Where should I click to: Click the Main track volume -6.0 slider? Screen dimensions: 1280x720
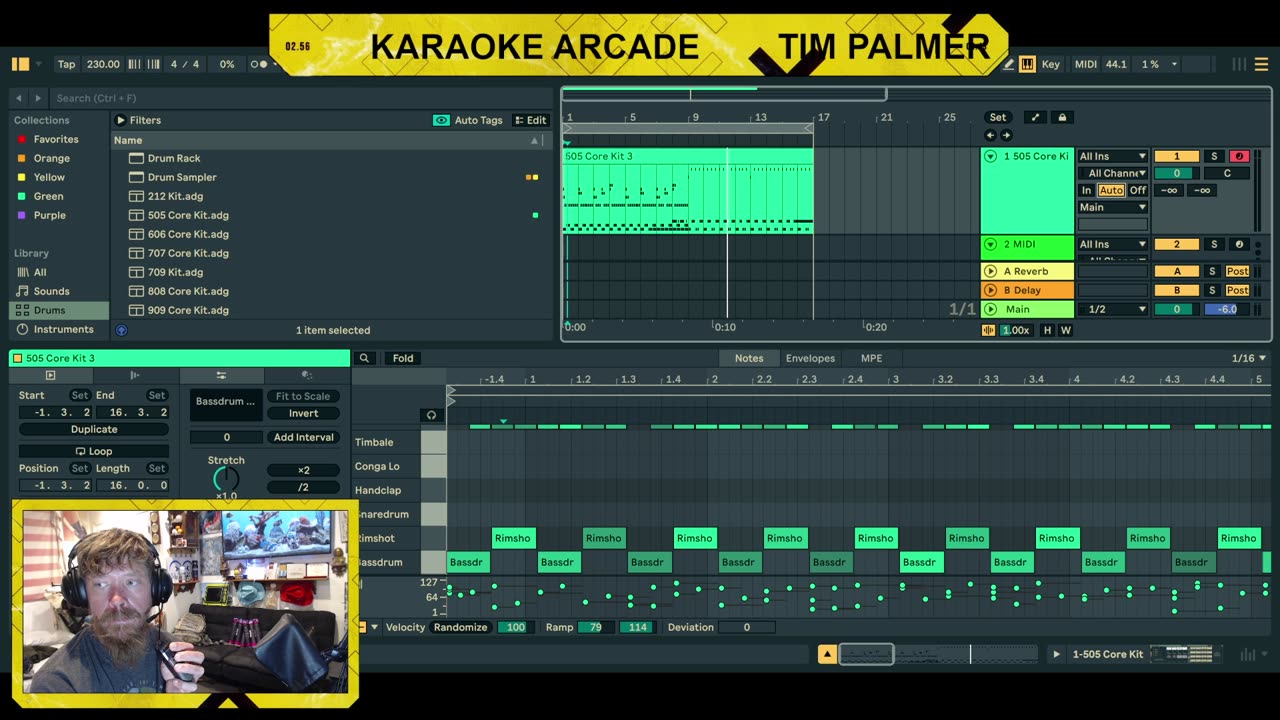click(1227, 309)
